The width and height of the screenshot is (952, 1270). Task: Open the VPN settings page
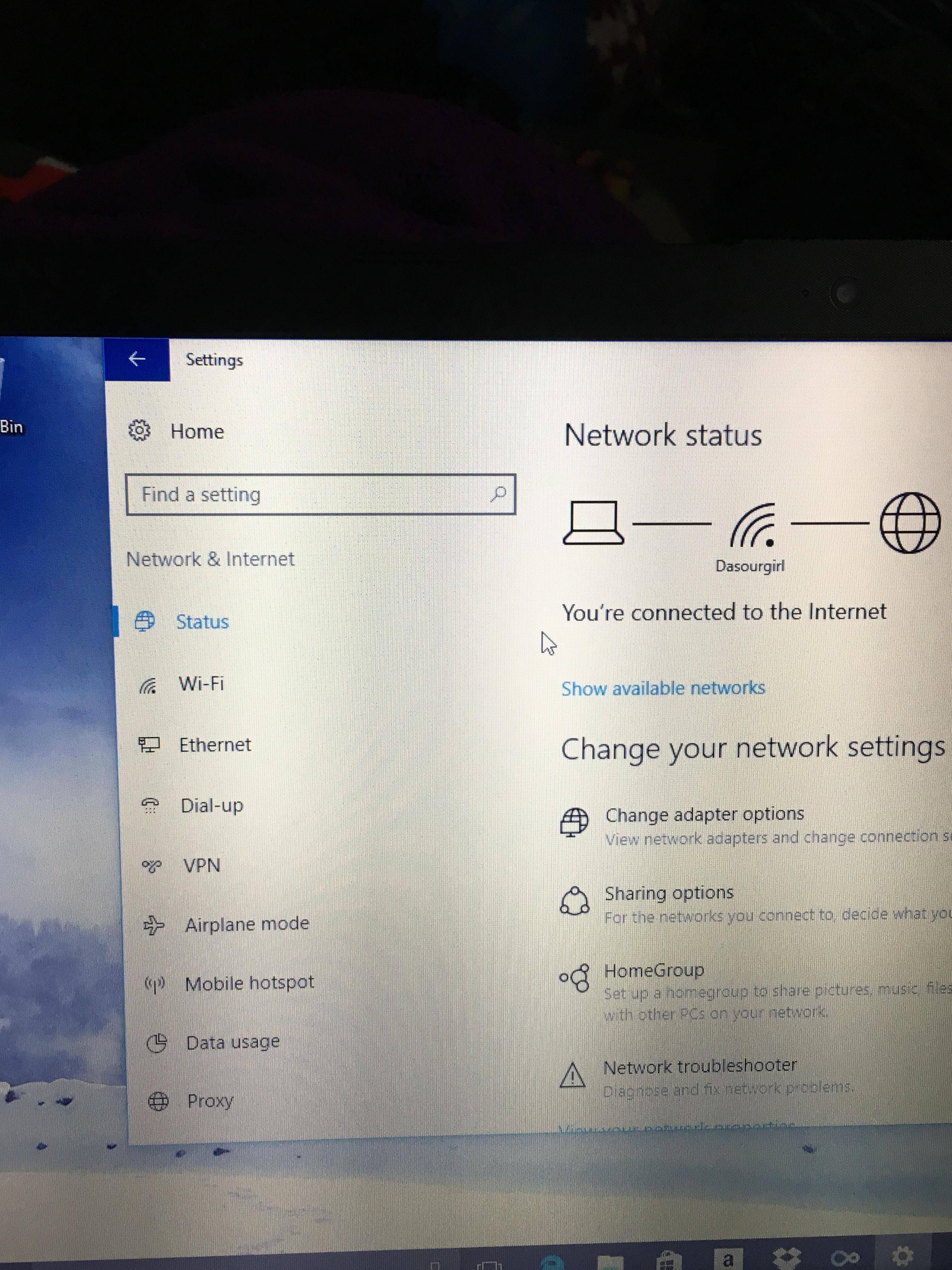tap(201, 865)
